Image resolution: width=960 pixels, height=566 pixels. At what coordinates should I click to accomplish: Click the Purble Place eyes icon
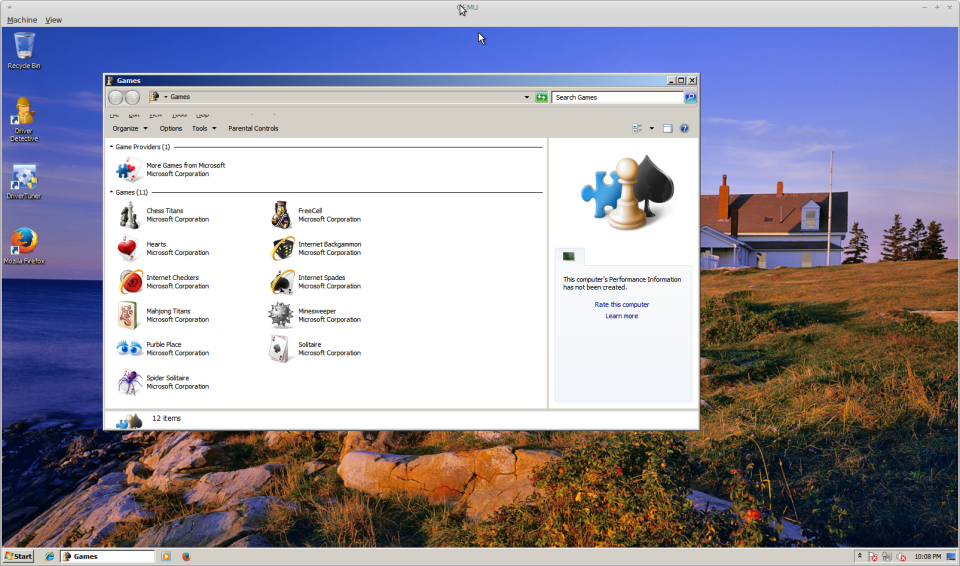pos(130,349)
